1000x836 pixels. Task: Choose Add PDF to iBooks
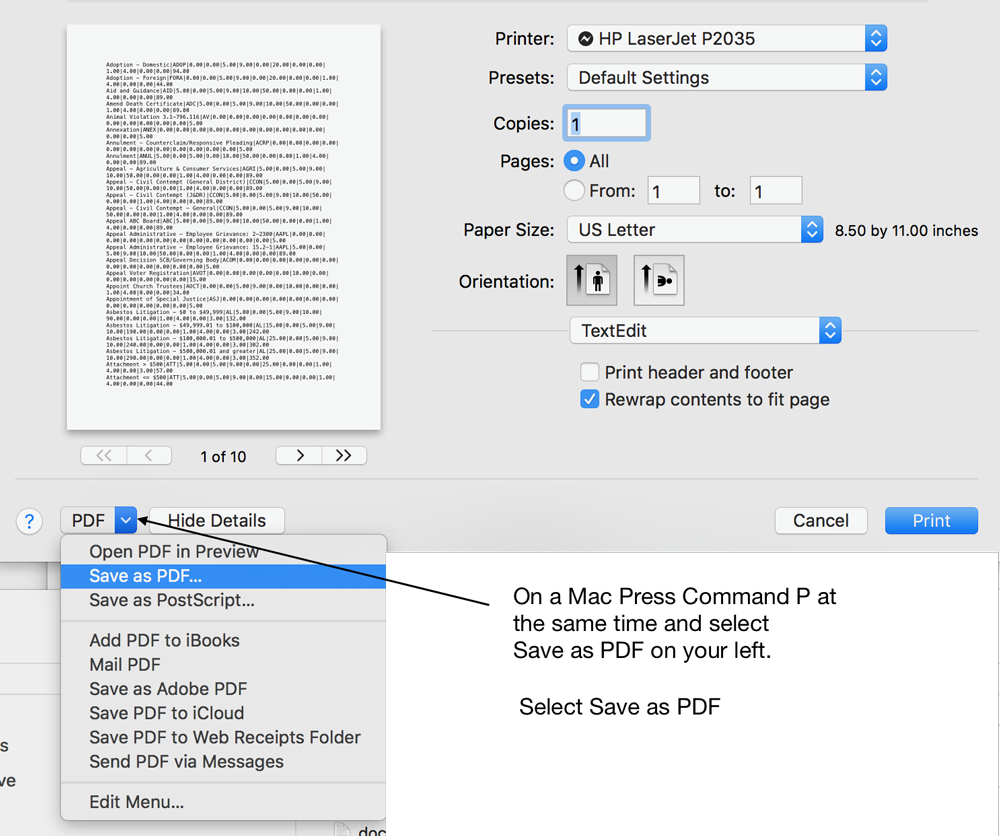pyautogui.click(x=223, y=640)
